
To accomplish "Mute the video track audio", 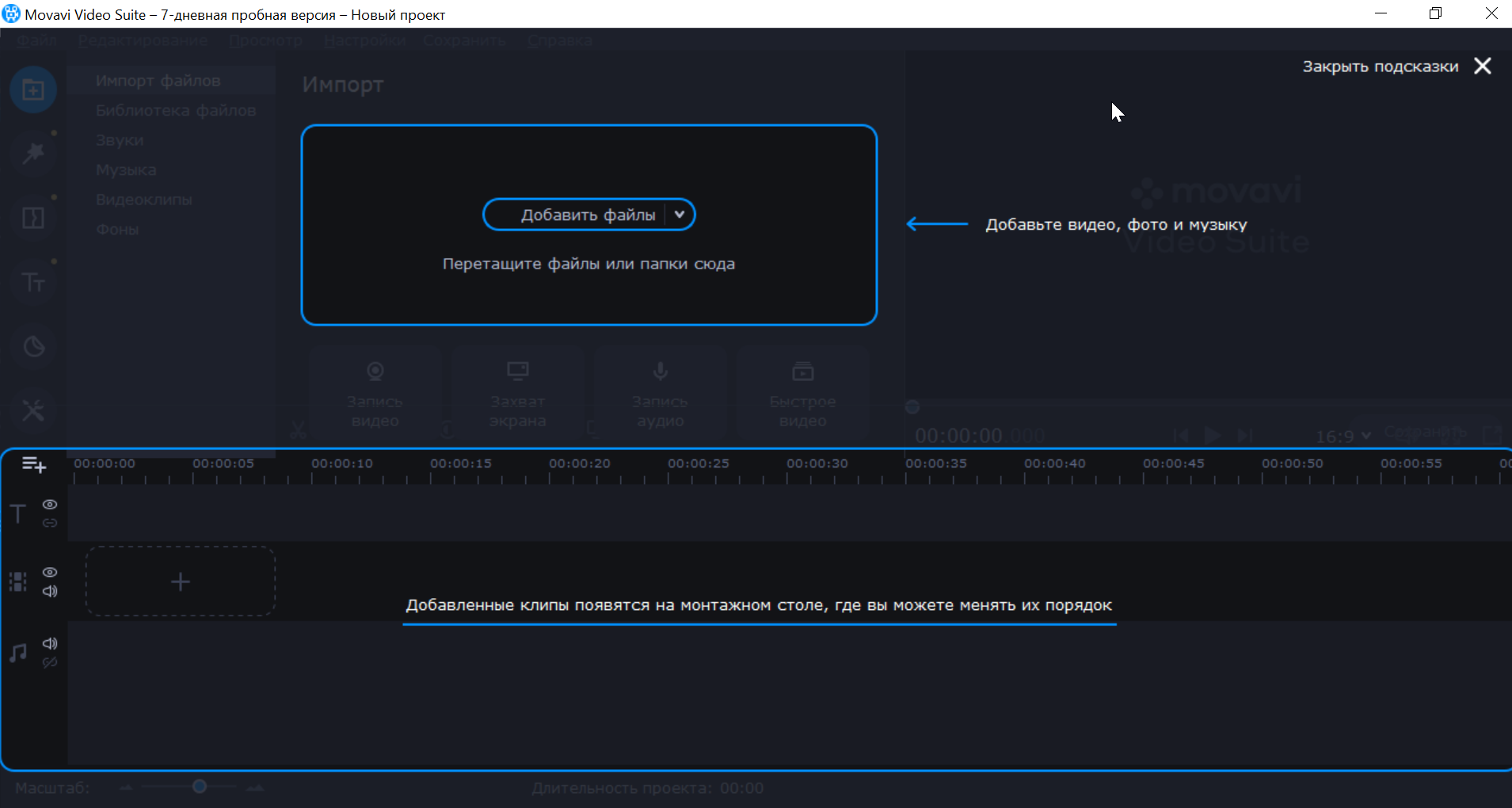I will tap(50, 591).
